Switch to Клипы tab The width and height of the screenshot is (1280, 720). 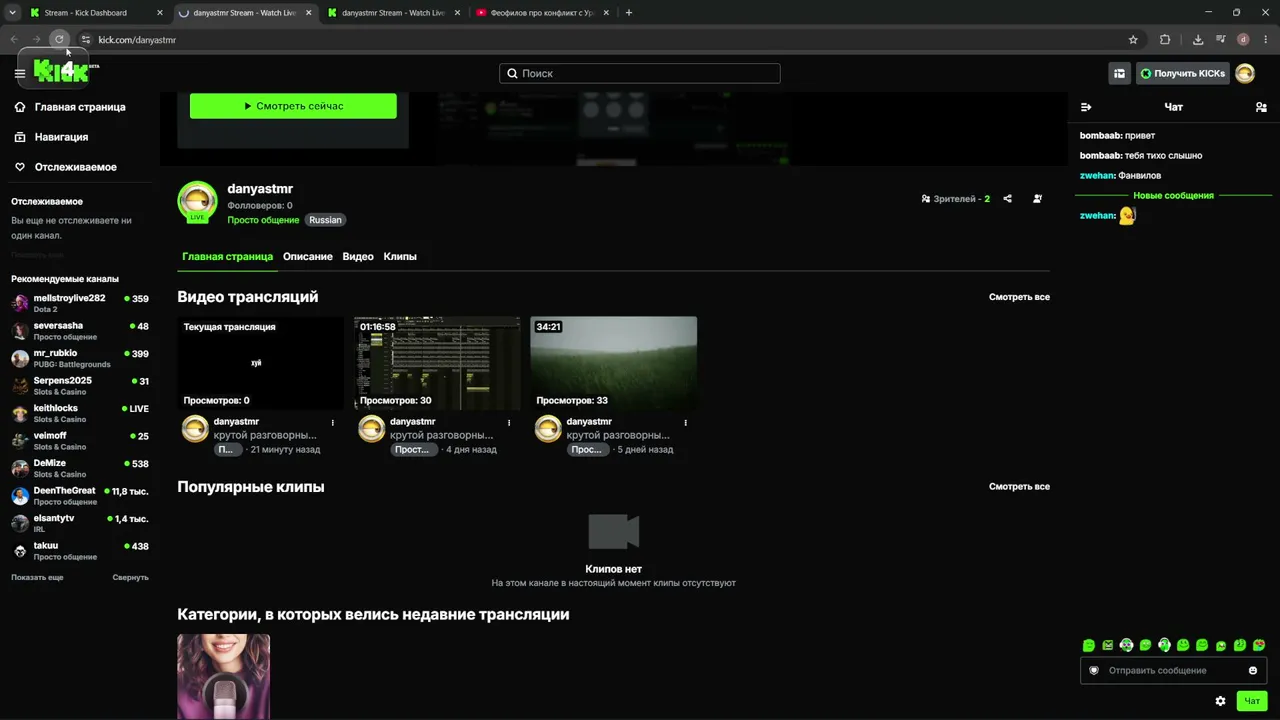coord(400,257)
